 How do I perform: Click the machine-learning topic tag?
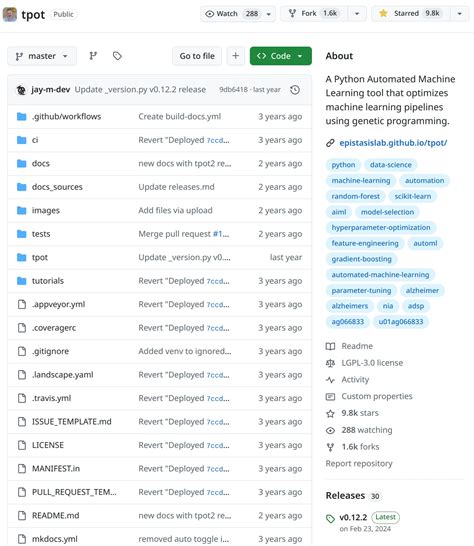361,180
